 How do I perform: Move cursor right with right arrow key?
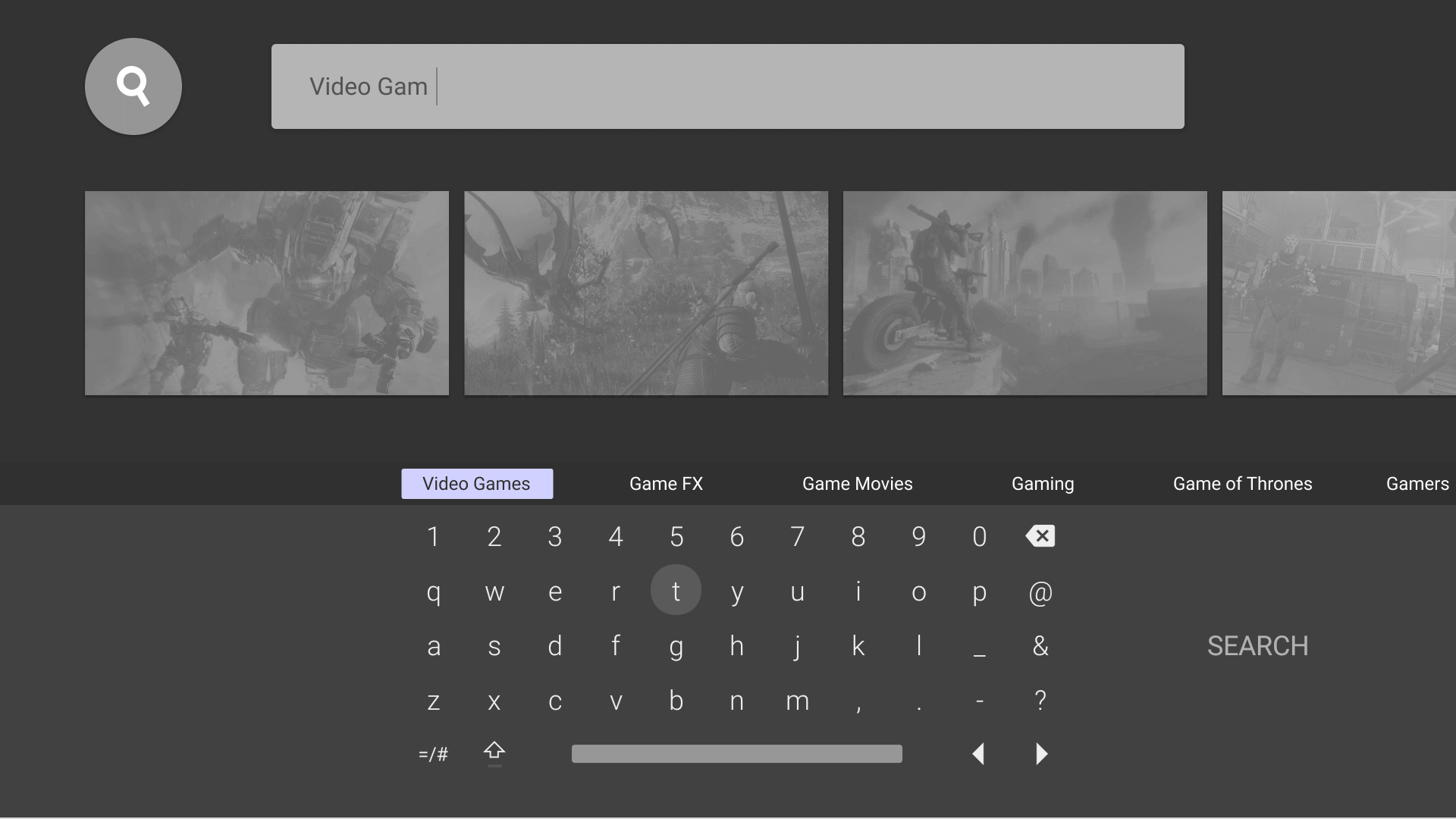(1041, 754)
